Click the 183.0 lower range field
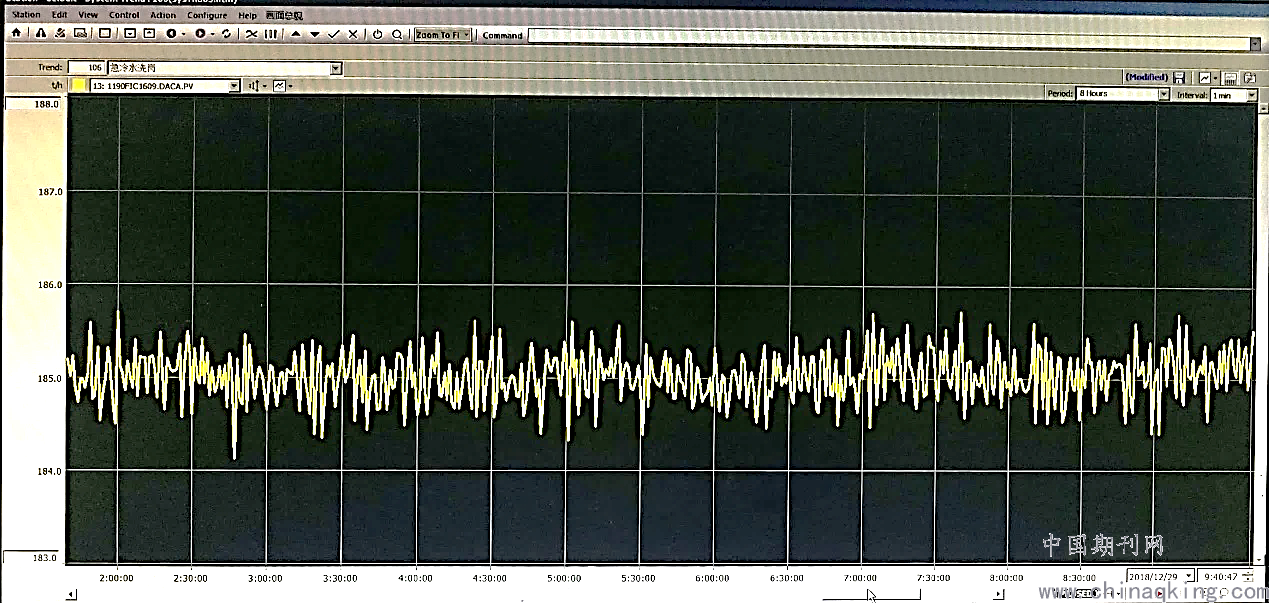This screenshot has width=1269, height=603. 33,557
